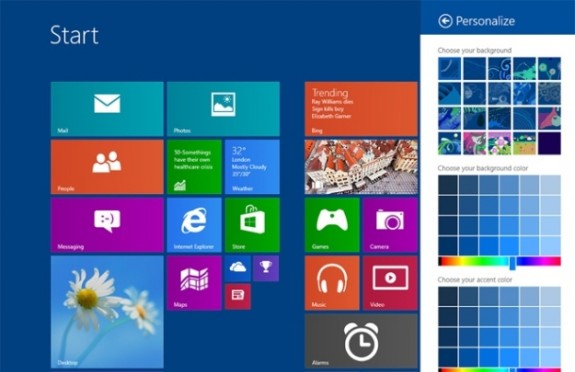Pick the green splash on blue background

click(524, 69)
